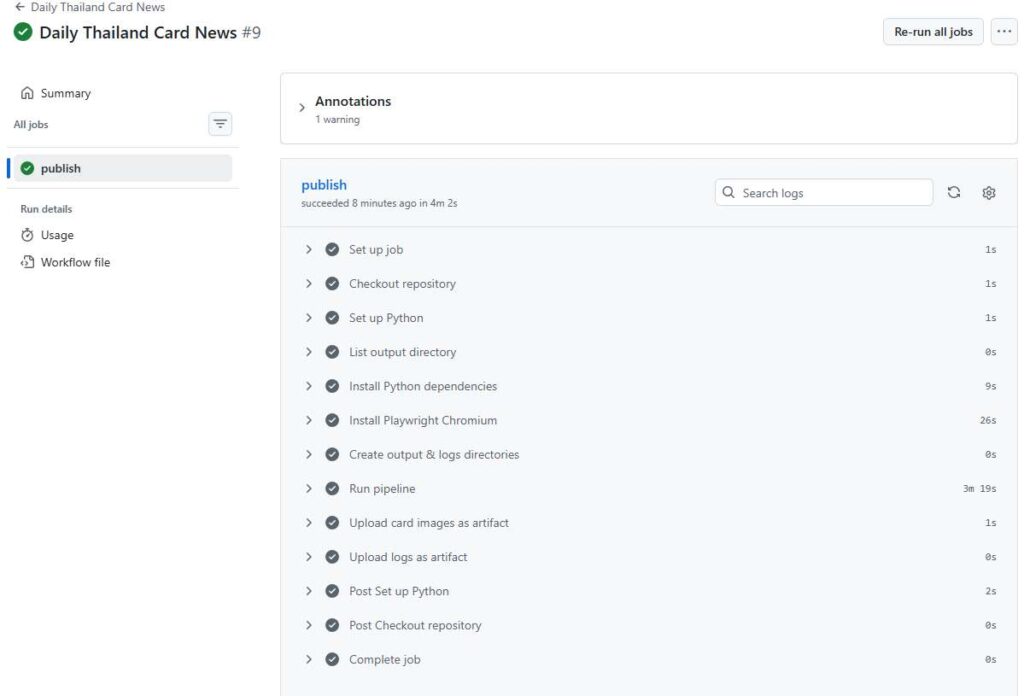Click Re-run all jobs button
The image size is (1024, 696).
(932, 32)
